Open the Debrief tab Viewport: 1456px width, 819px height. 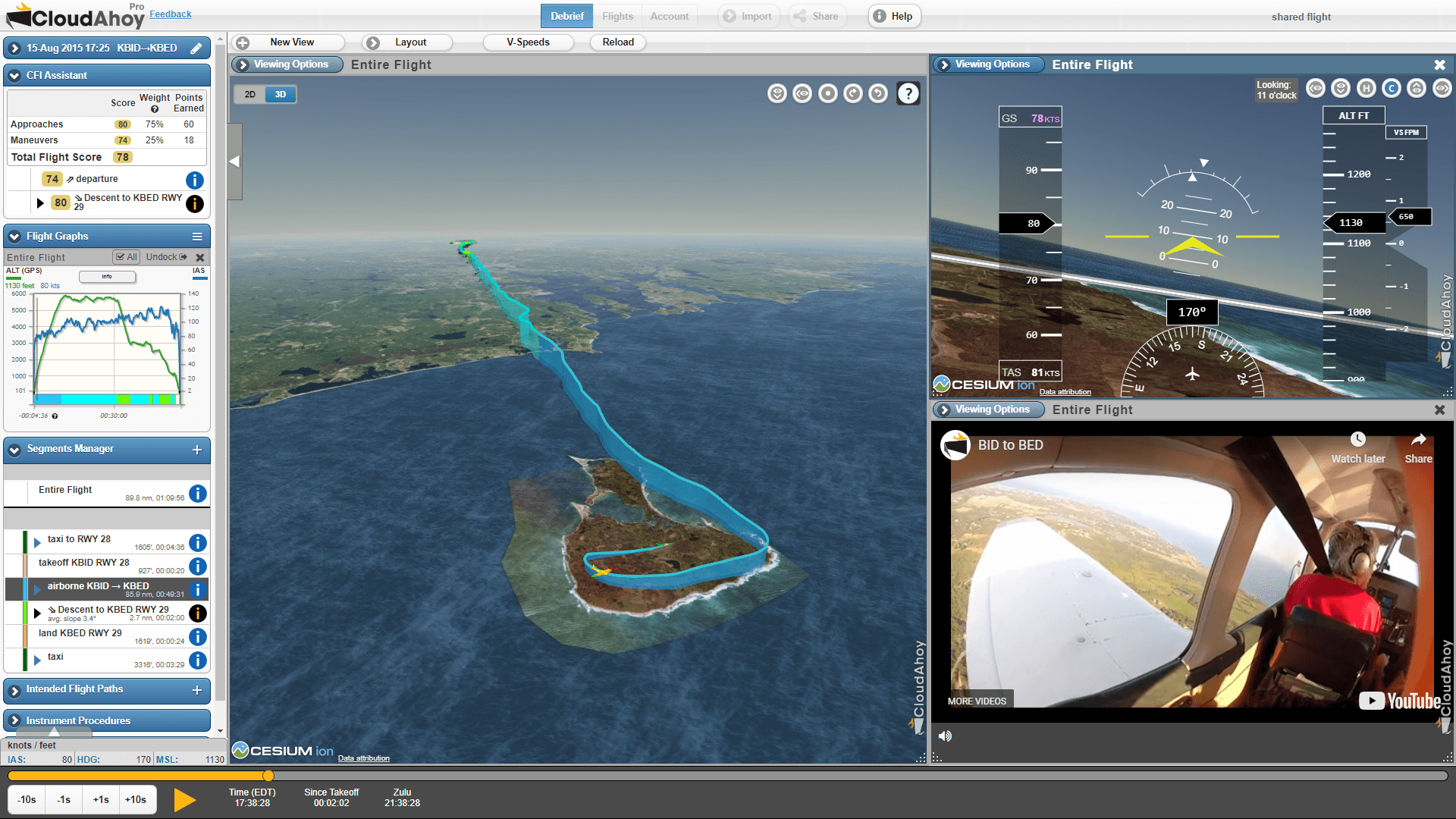click(566, 16)
